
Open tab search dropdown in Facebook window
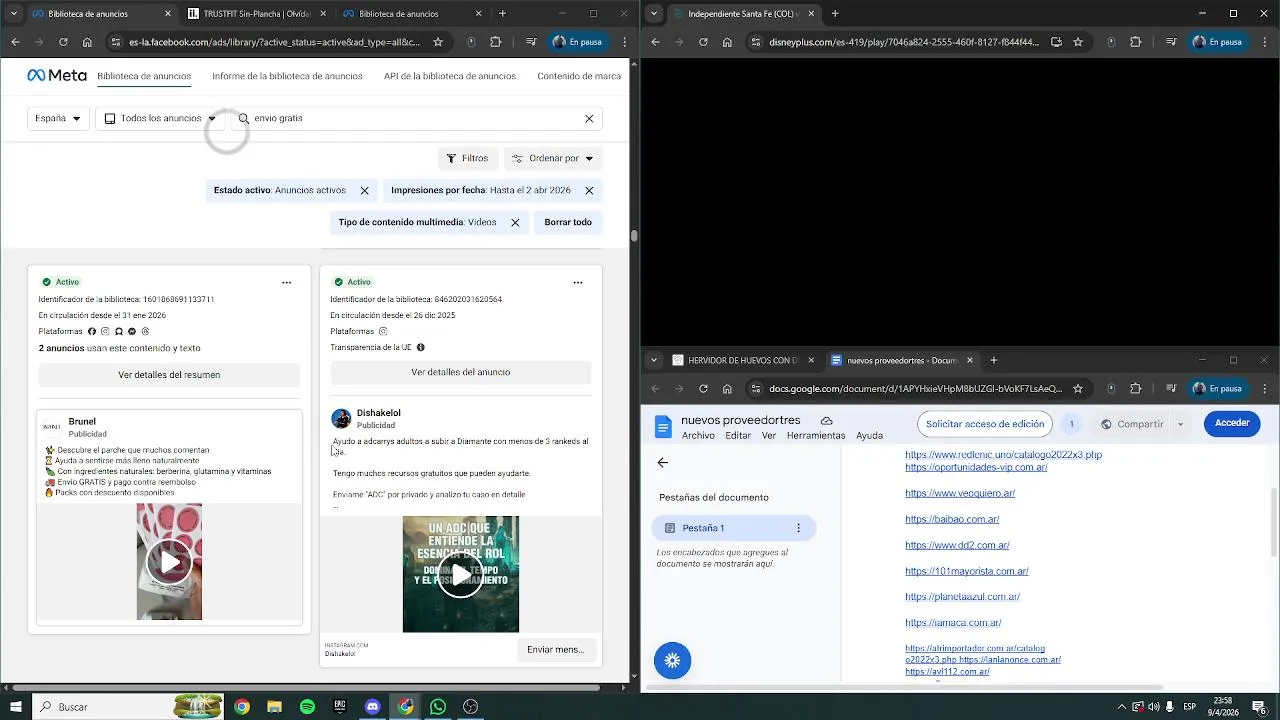point(14,14)
